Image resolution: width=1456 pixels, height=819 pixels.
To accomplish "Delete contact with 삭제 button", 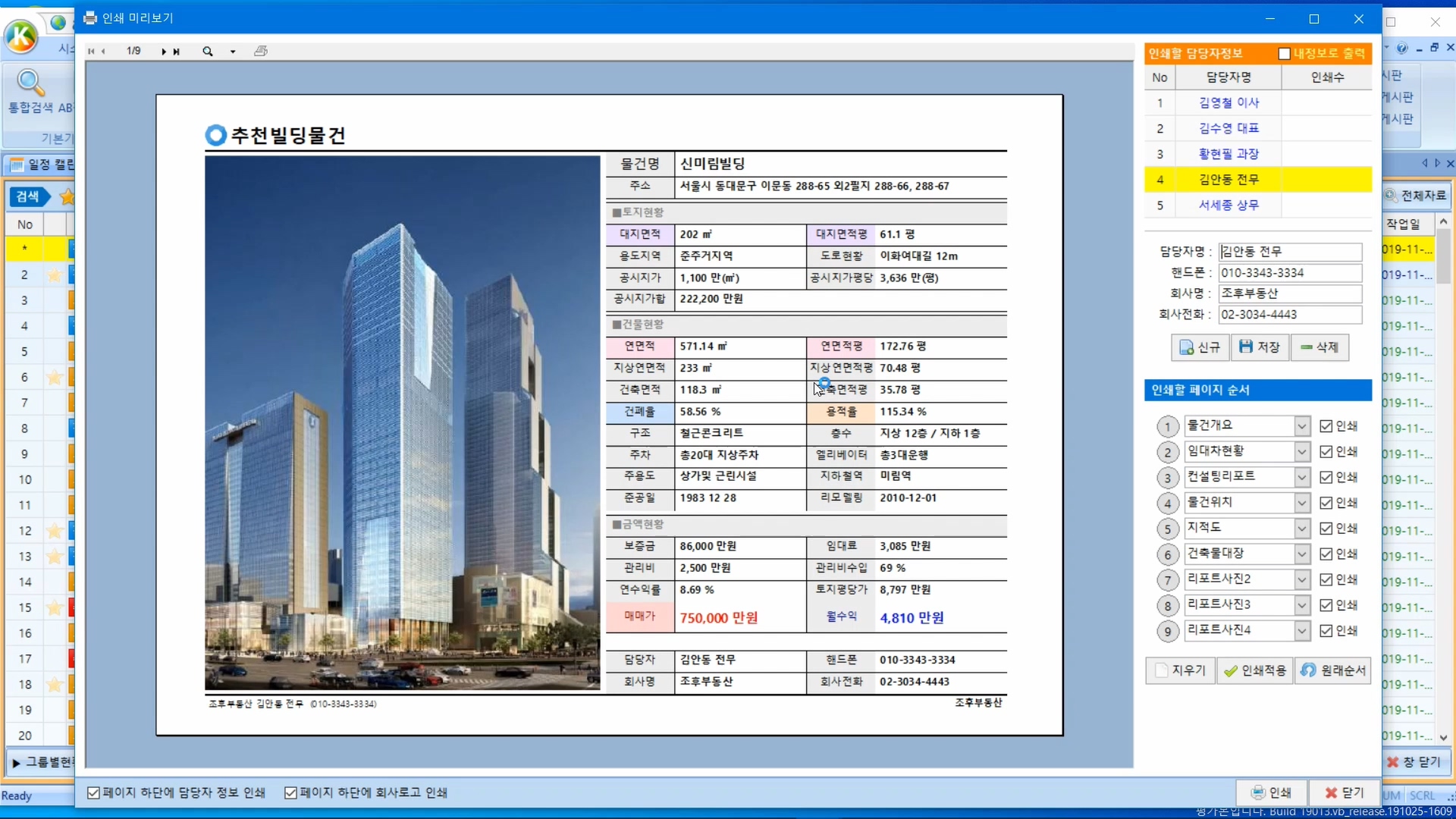I will pos(1319,347).
